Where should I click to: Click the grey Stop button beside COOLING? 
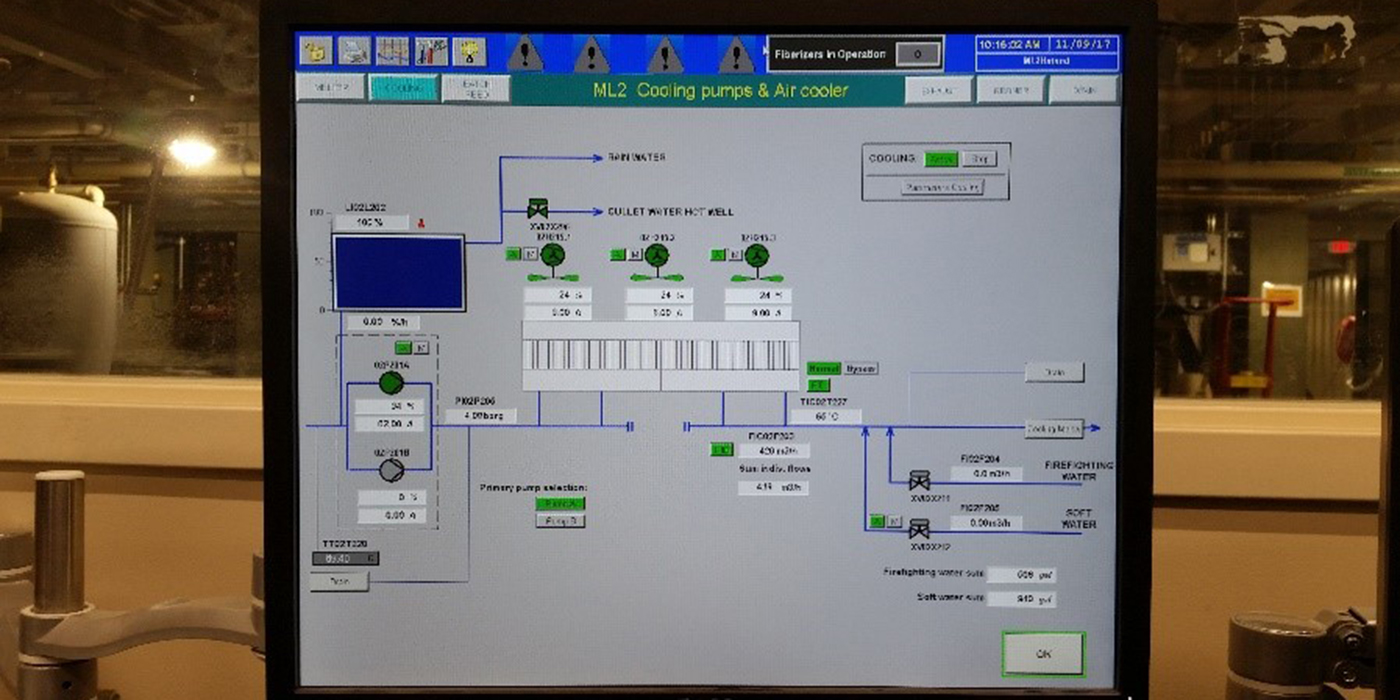coord(980,159)
